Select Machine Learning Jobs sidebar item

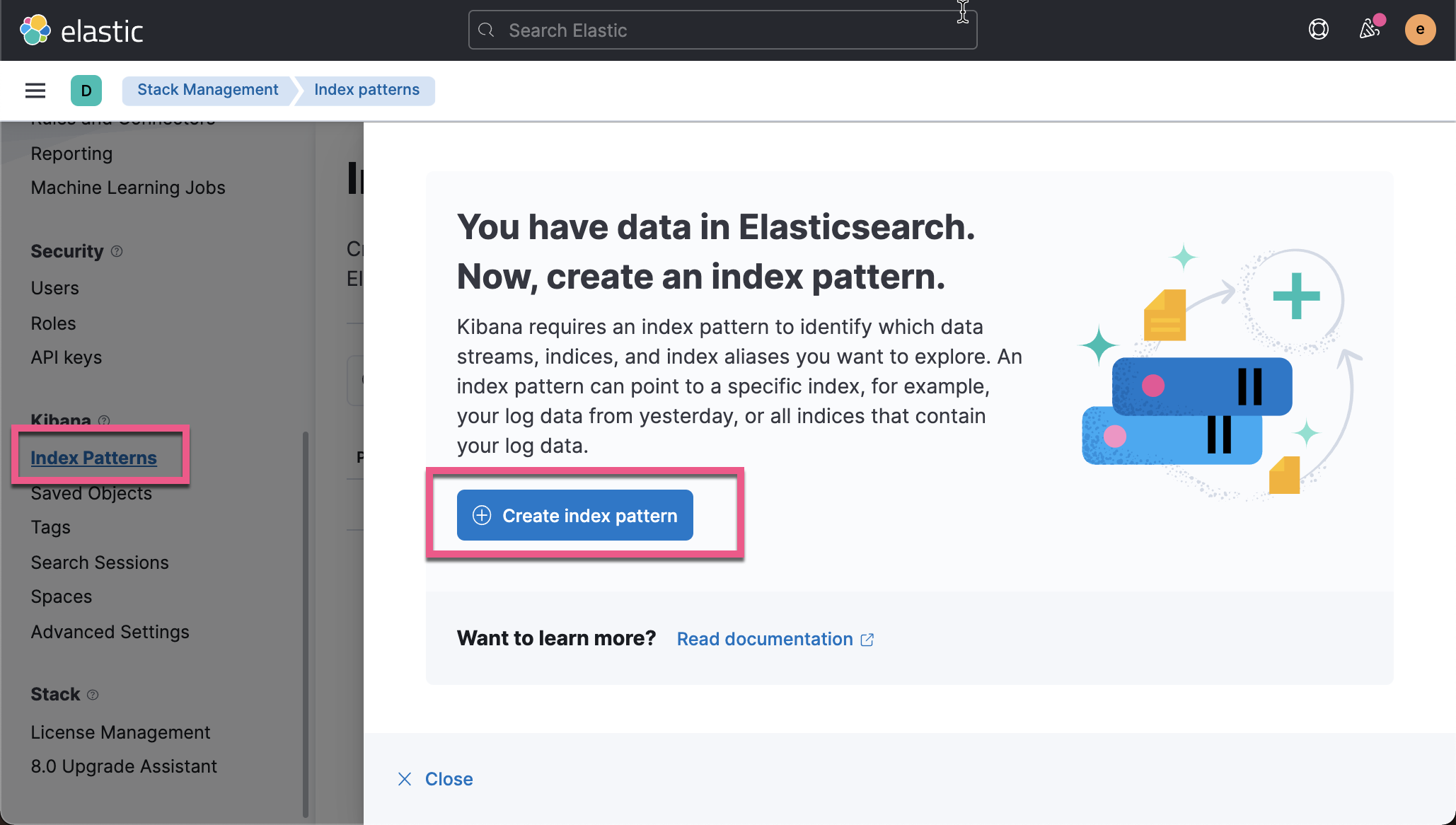coord(127,187)
